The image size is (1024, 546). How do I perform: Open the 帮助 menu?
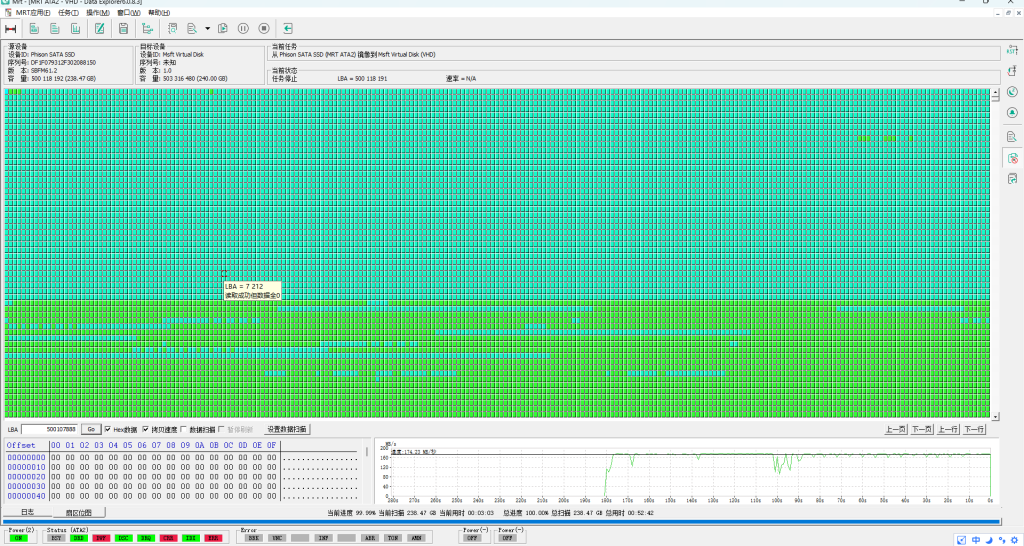[159, 12]
